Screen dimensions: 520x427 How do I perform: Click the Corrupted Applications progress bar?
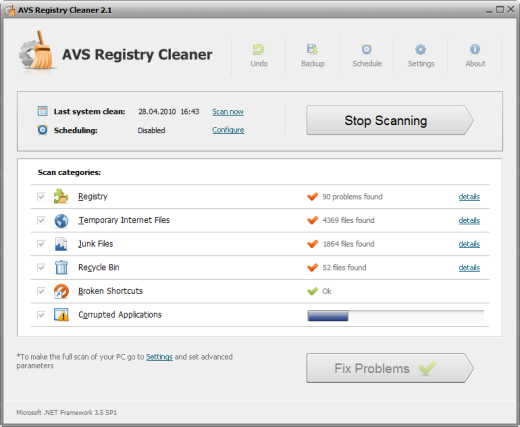[x=396, y=315]
